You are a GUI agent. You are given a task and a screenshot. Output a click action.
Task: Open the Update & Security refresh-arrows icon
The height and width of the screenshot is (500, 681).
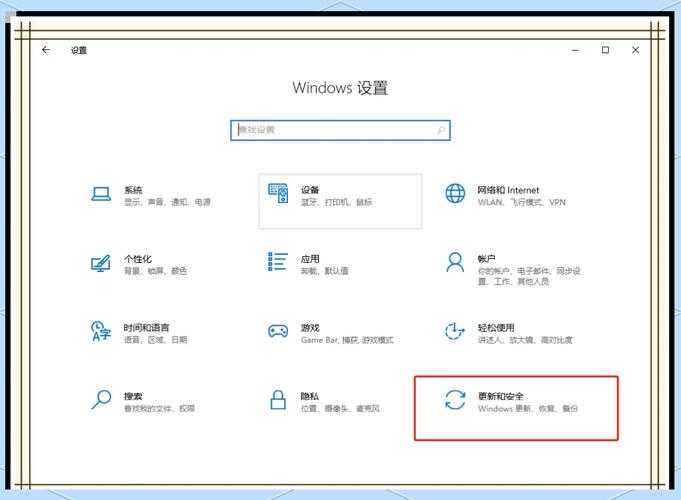tap(455, 400)
